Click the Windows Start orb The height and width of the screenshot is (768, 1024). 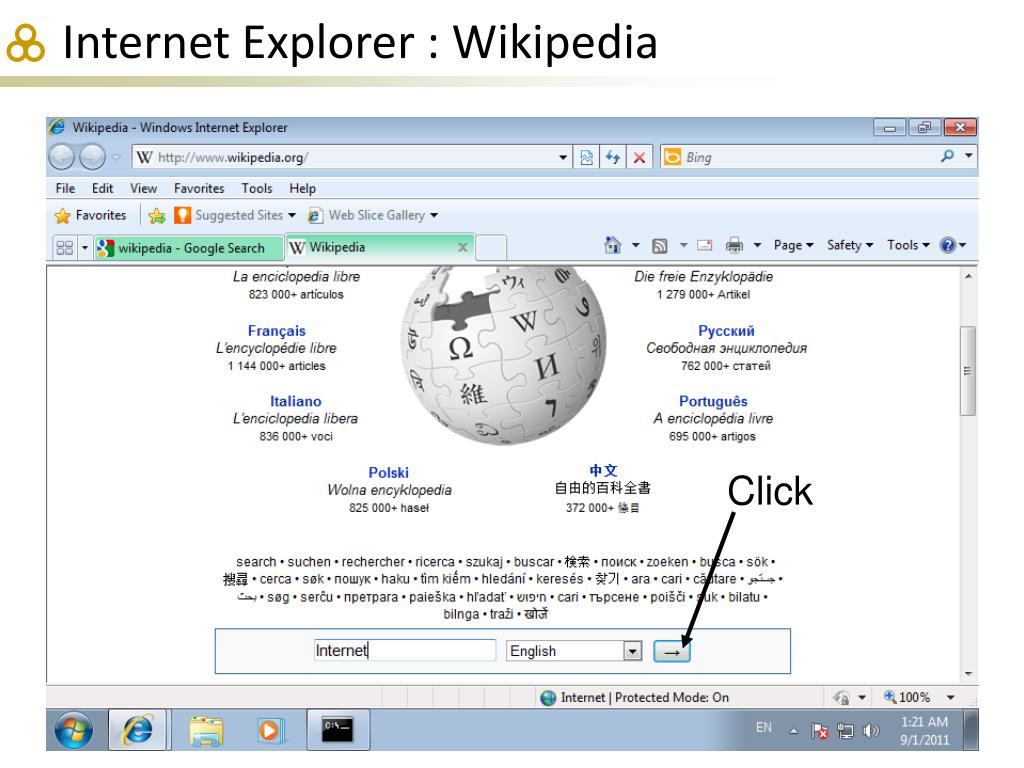(x=73, y=729)
